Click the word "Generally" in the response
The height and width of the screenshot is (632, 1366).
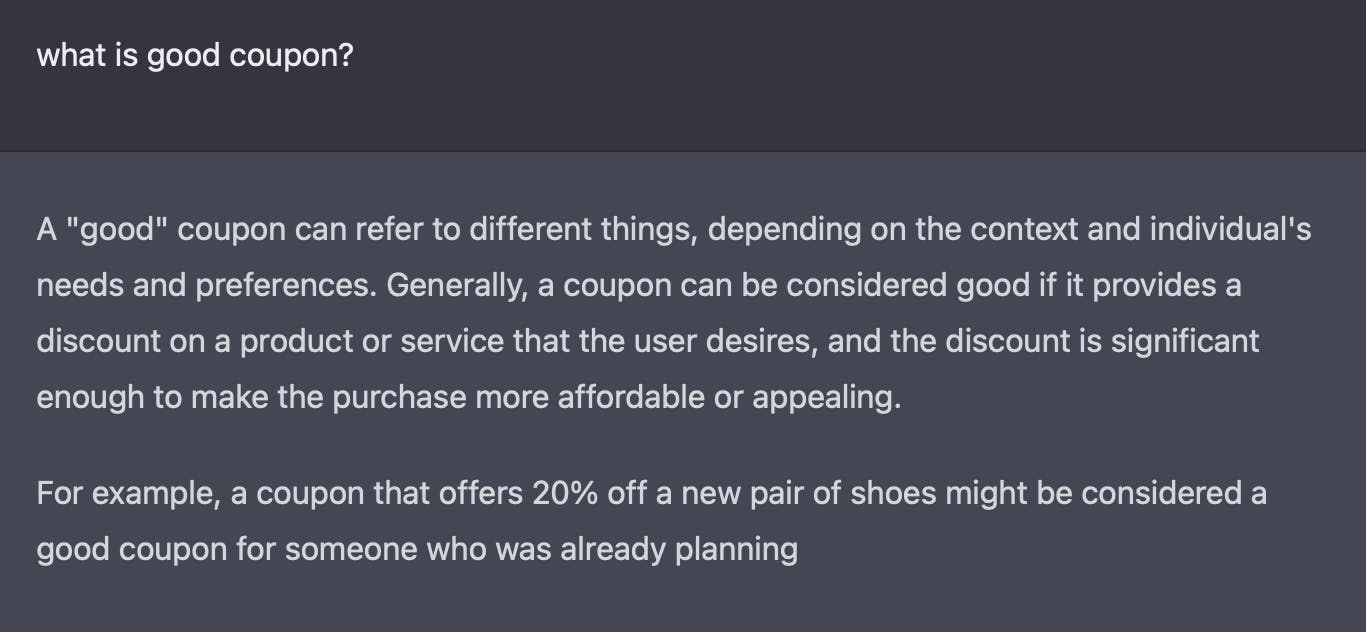click(x=457, y=286)
